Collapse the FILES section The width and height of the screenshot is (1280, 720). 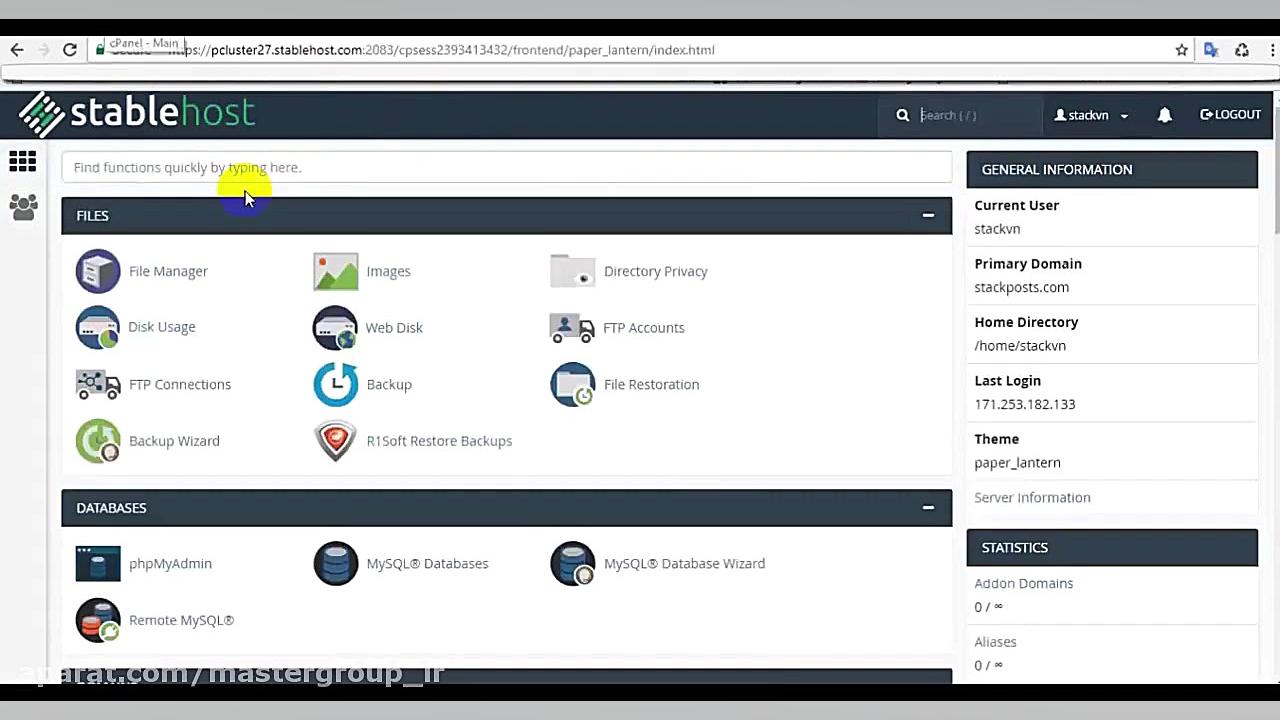click(x=928, y=215)
